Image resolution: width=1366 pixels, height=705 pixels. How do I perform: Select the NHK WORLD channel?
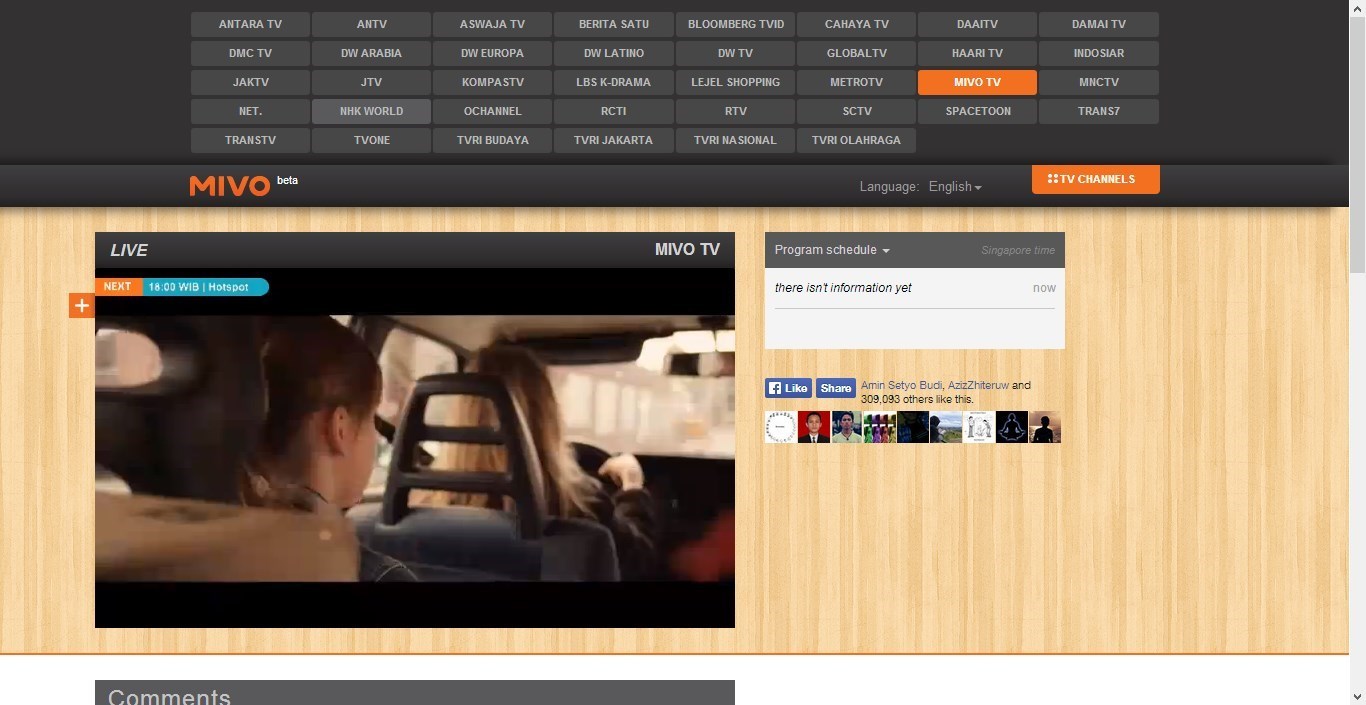coord(371,111)
